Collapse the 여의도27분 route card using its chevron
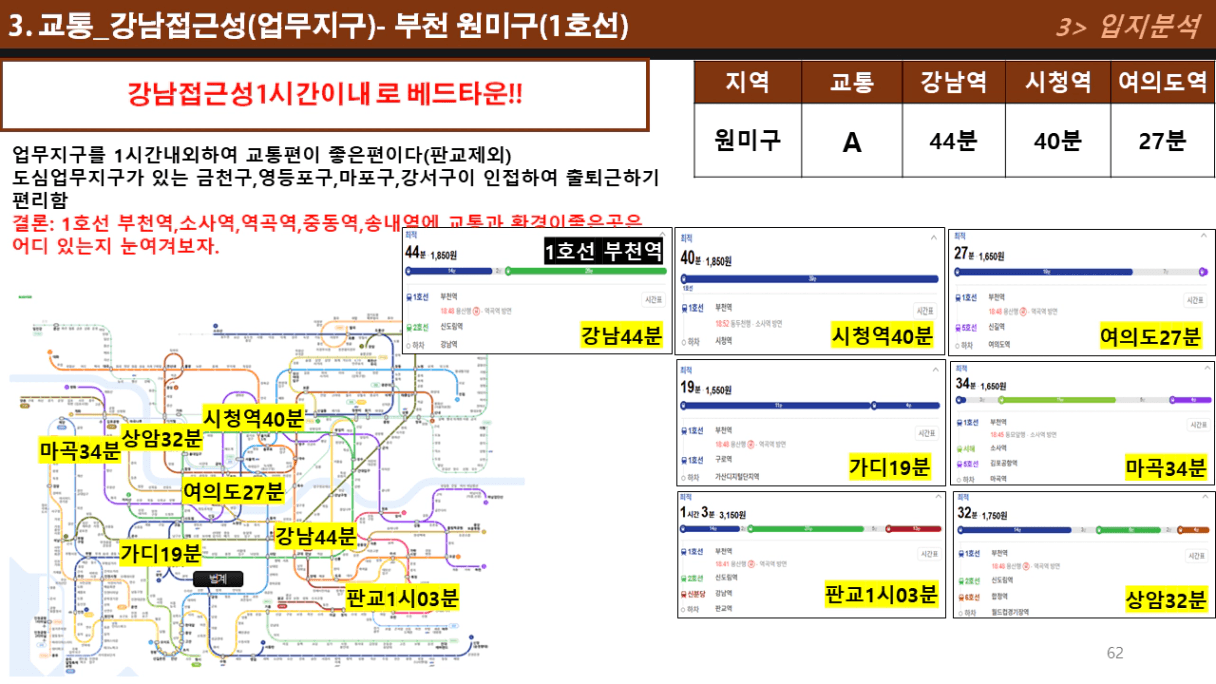 1204,237
